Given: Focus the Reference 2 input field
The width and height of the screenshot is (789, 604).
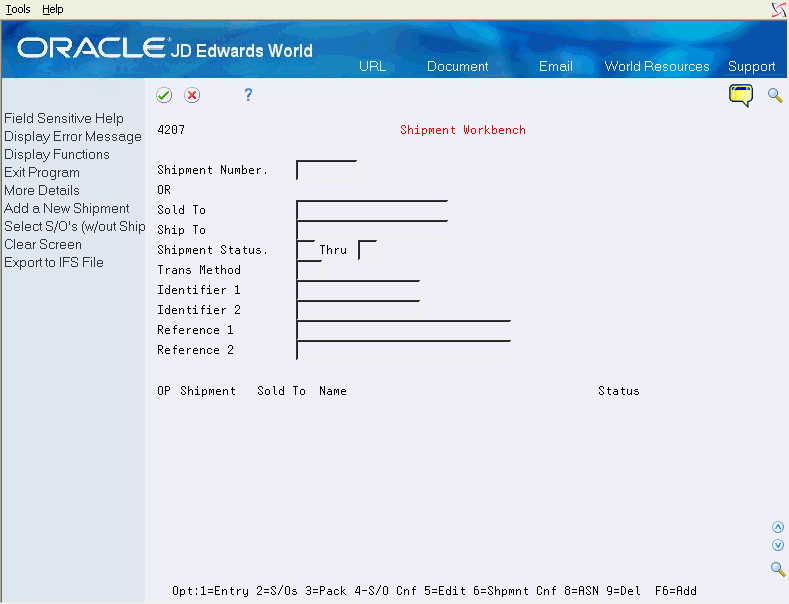Looking at the screenshot, I should [x=404, y=350].
